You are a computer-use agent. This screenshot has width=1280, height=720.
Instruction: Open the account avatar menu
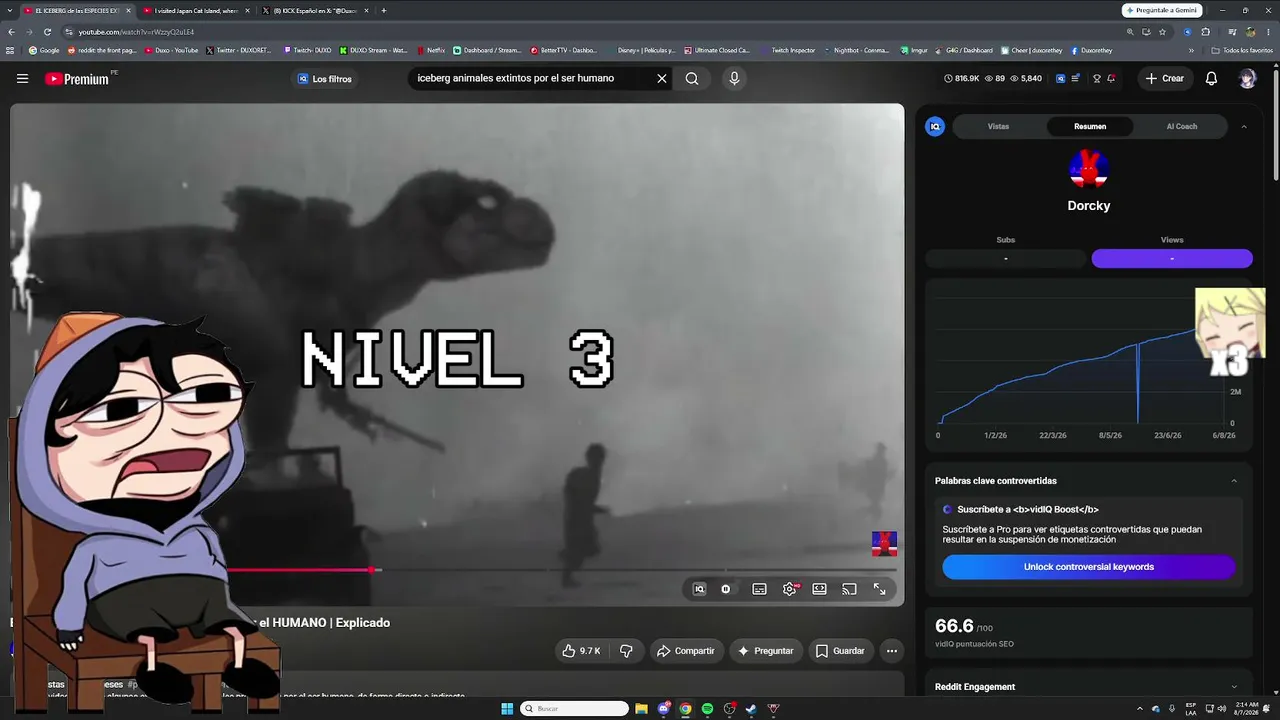coord(1247,78)
